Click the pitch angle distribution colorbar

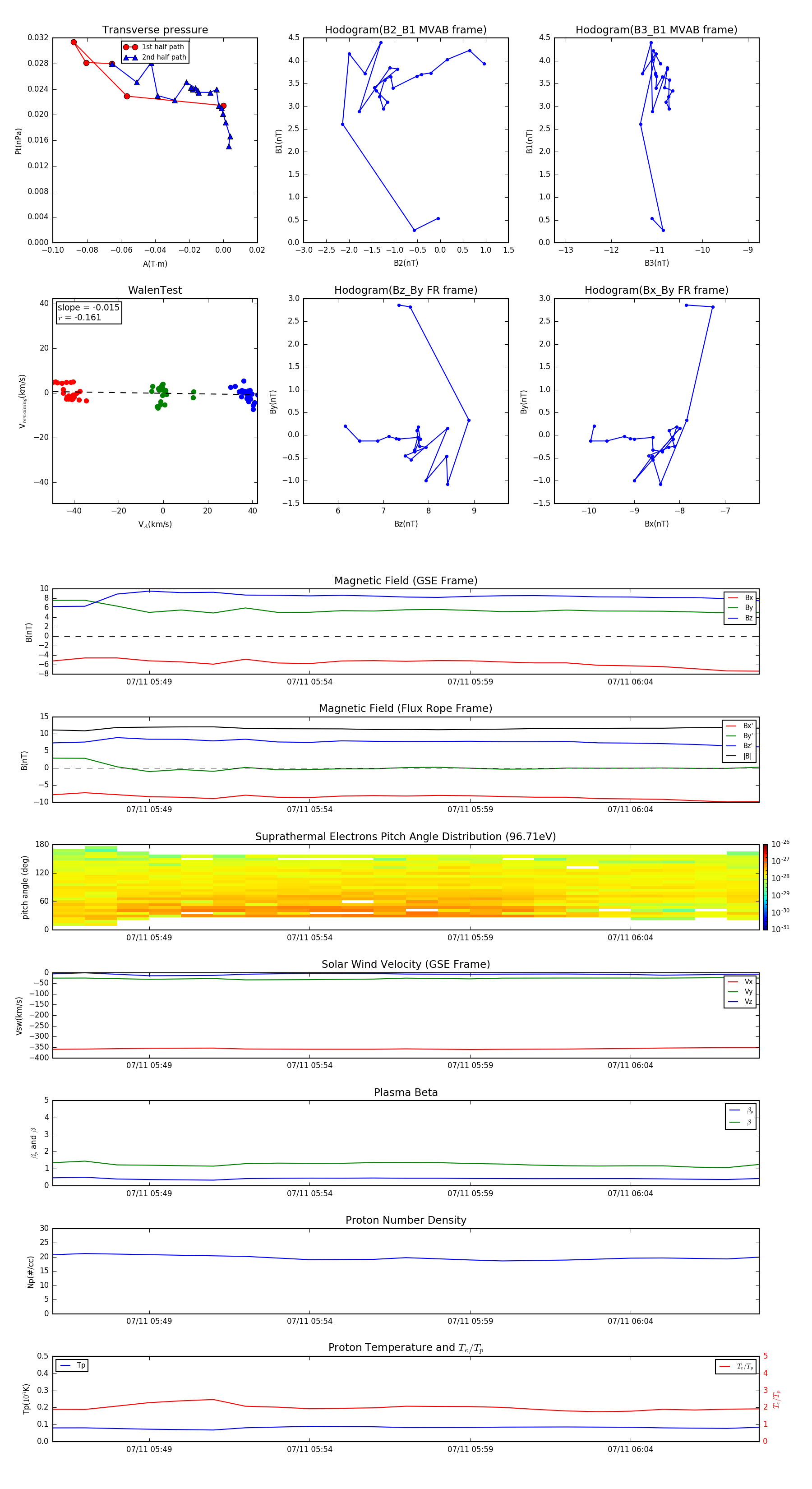(765, 886)
